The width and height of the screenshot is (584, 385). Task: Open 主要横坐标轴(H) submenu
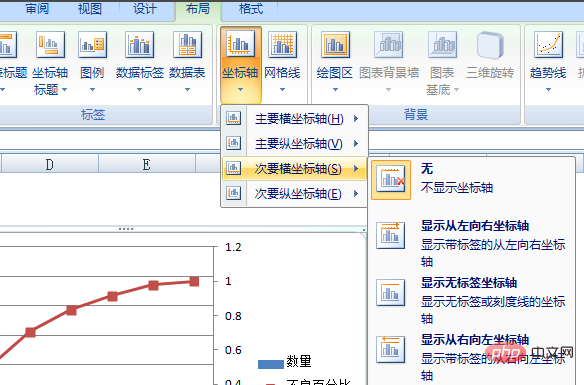294,119
